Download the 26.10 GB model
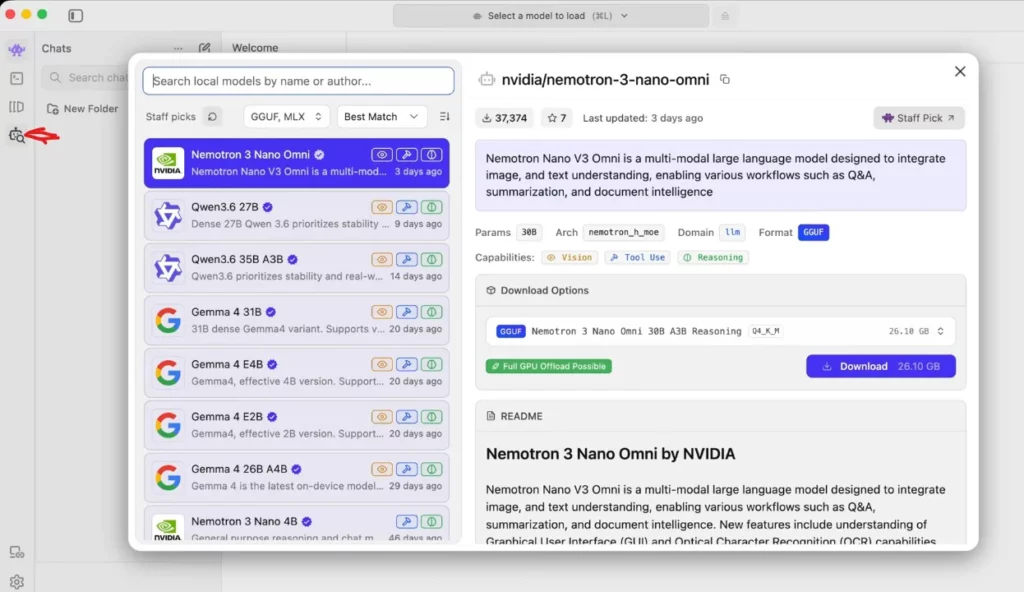 click(x=880, y=366)
